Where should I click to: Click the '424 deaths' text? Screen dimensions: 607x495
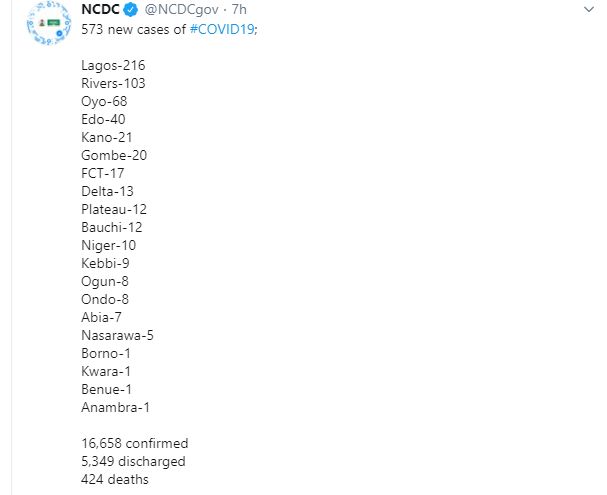115,479
